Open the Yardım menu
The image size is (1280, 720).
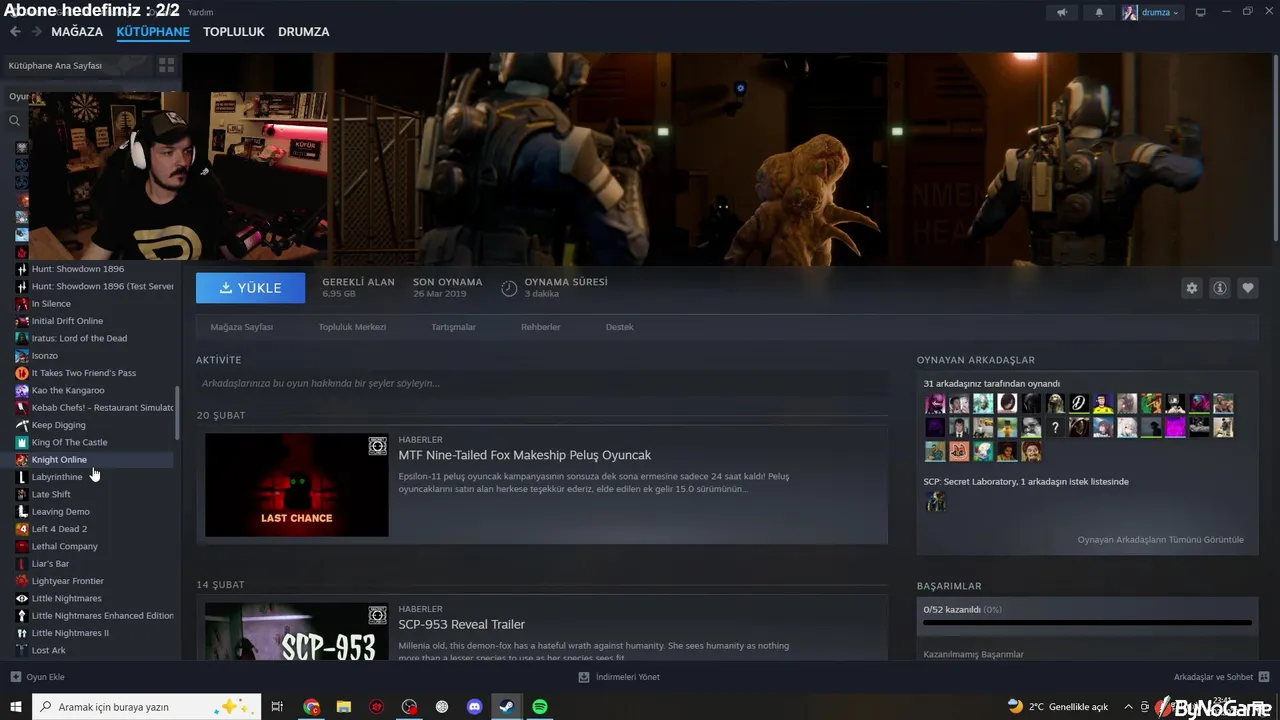tap(201, 12)
